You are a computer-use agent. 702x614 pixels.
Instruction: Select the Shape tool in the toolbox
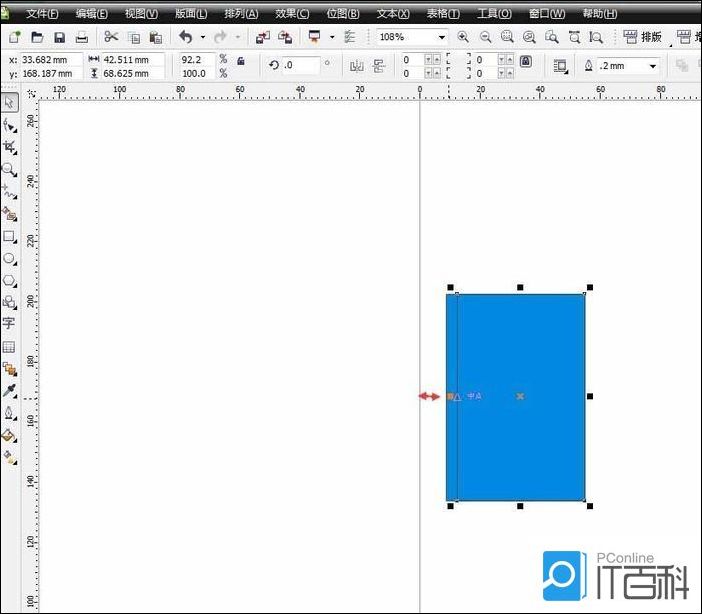[9, 125]
